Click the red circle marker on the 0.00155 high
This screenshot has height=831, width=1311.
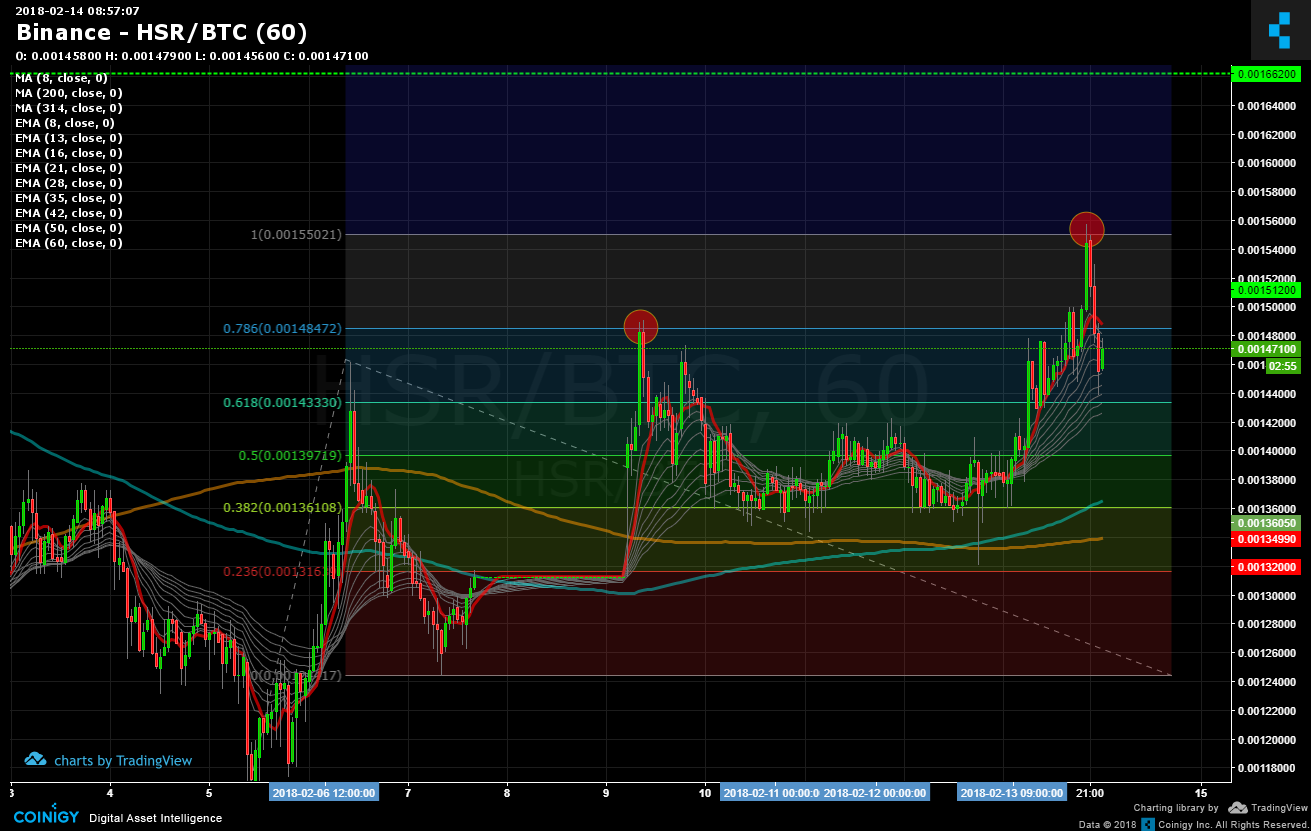point(1086,229)
